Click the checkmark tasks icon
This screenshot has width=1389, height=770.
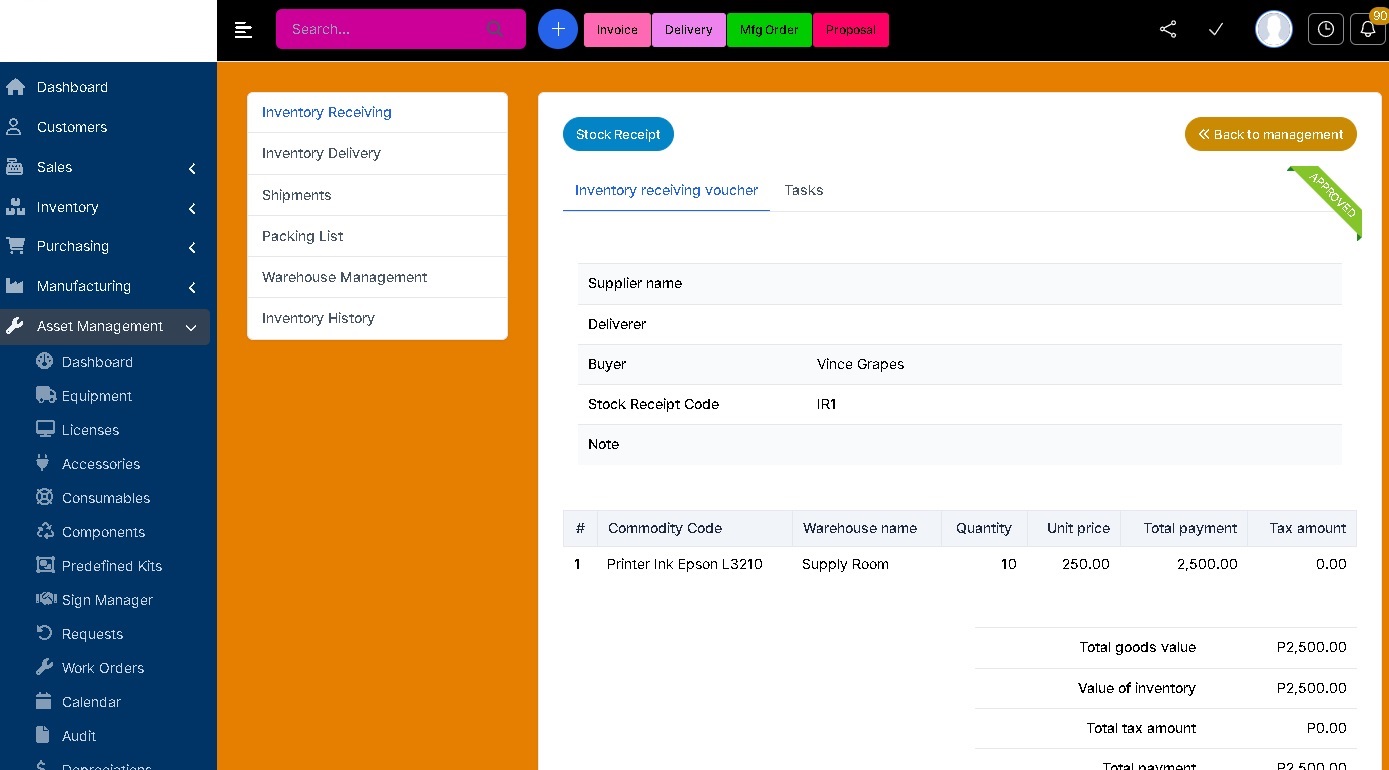point(1216,30)
